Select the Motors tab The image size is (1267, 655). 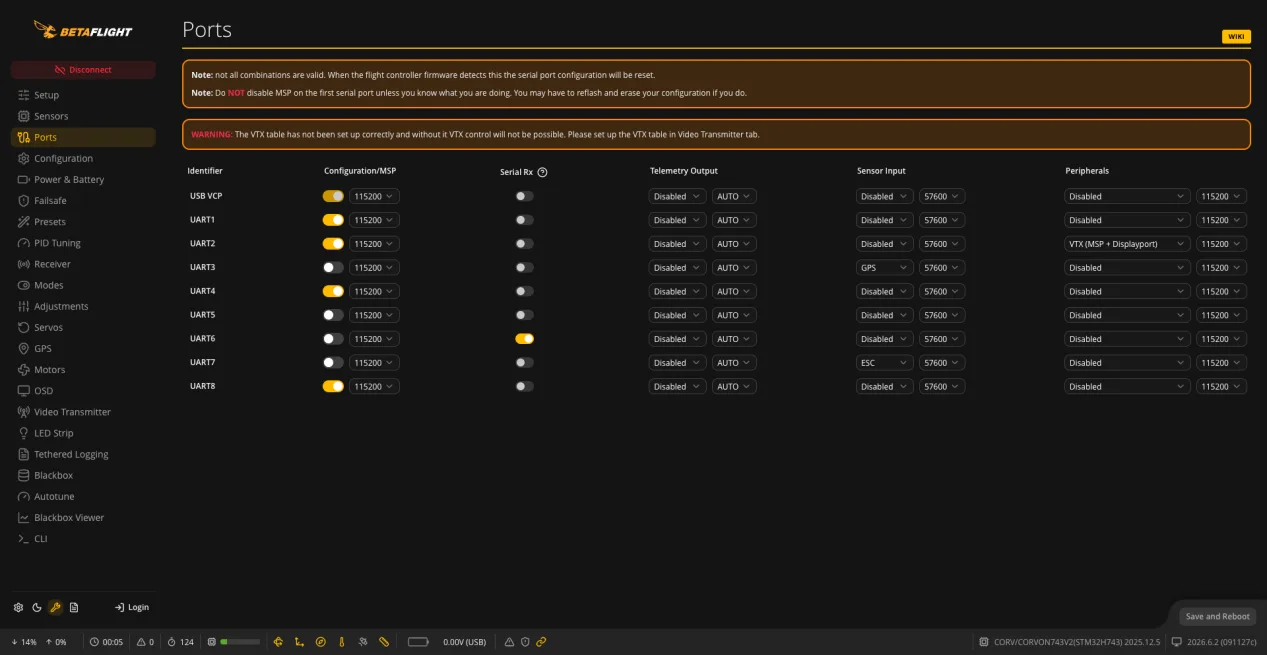(x=83, y=370)
